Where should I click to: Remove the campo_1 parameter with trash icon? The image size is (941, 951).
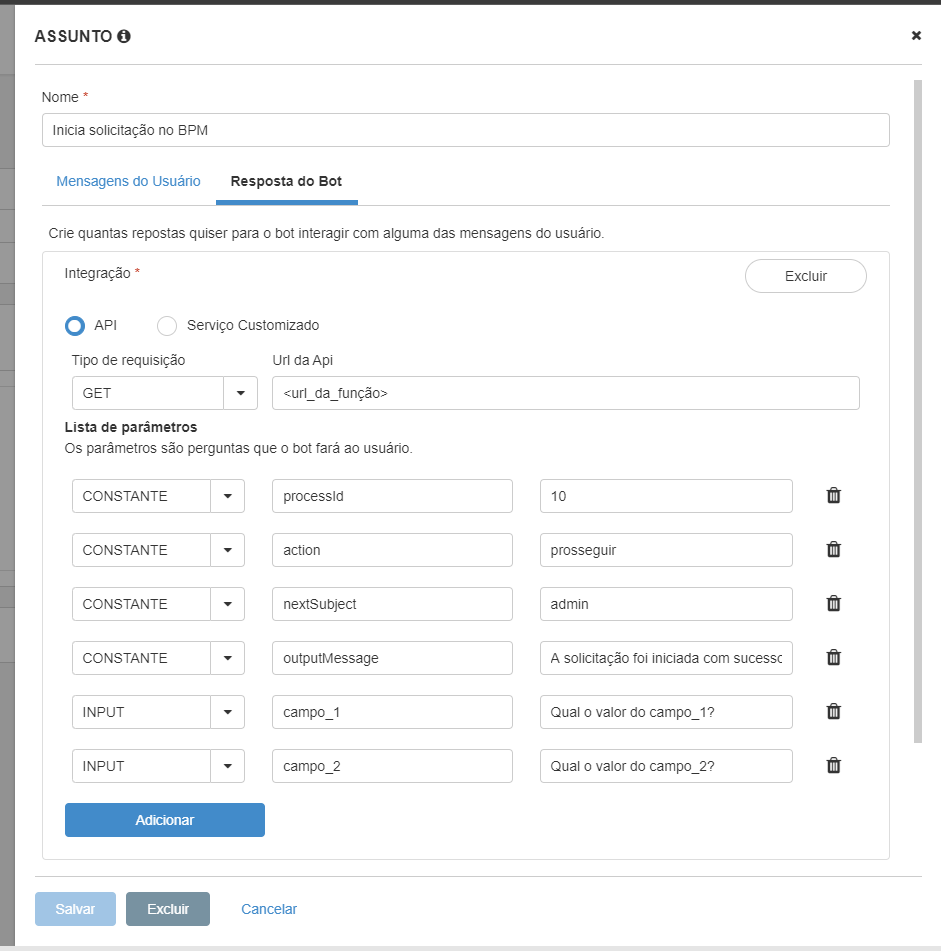point(833,712)
